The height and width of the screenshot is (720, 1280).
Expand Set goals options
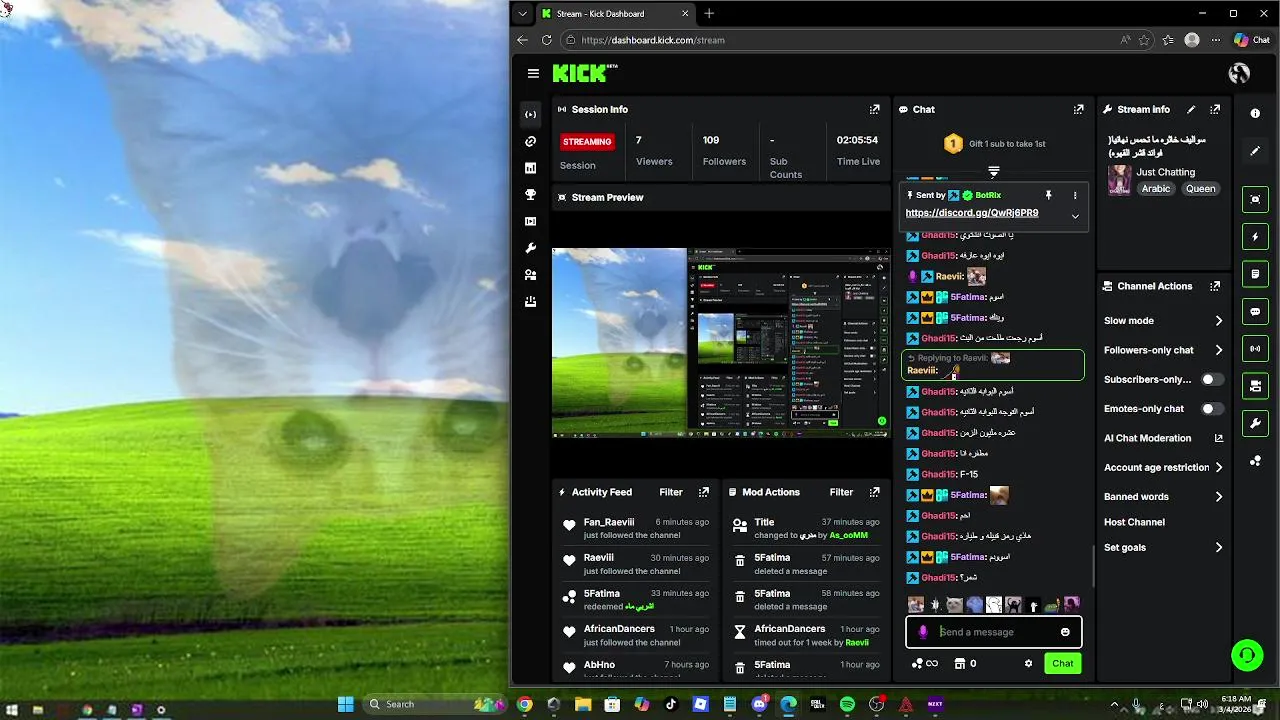[x=1218, y=548]
